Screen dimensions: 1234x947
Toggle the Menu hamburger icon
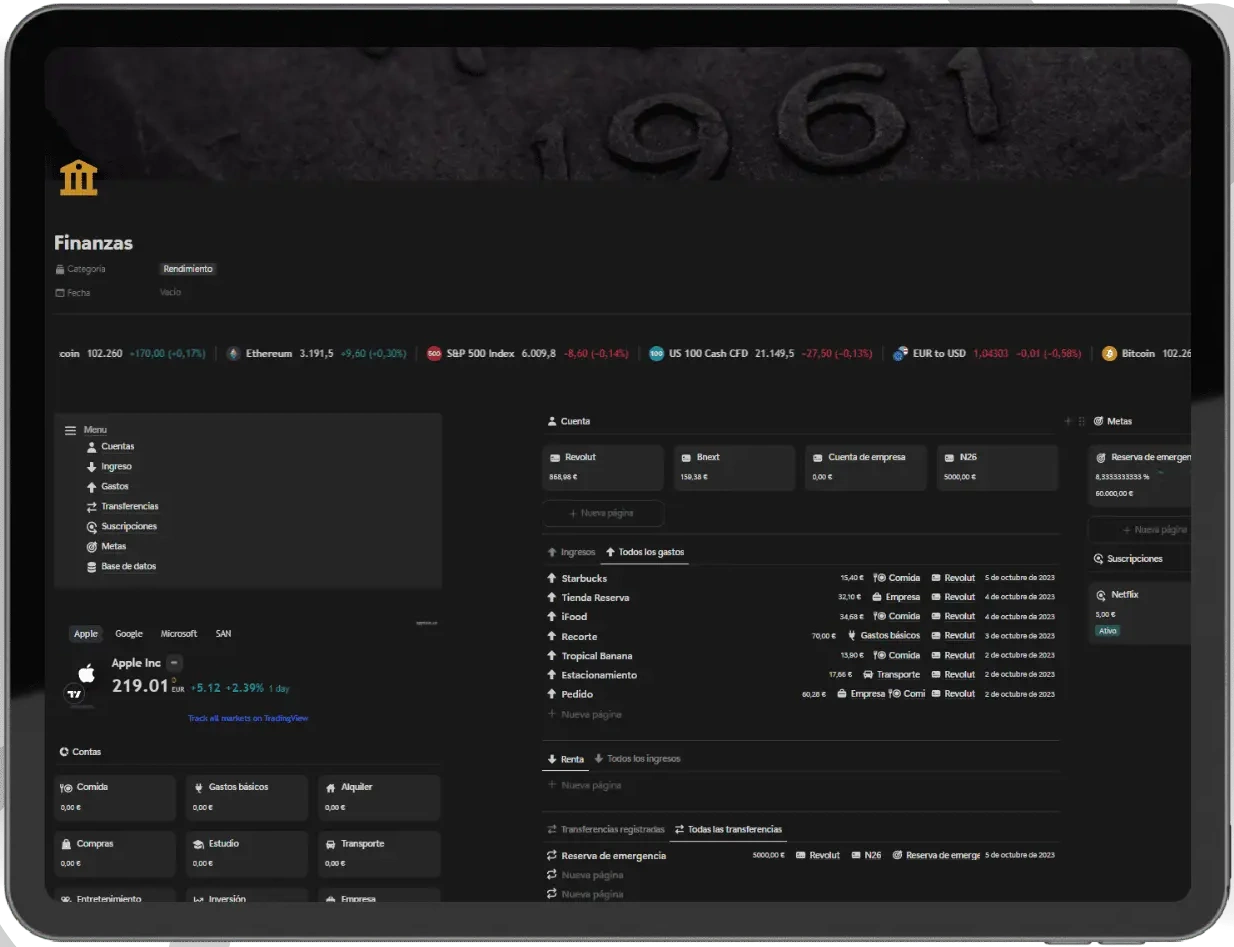pyautogui.click(x=71, y=430)
